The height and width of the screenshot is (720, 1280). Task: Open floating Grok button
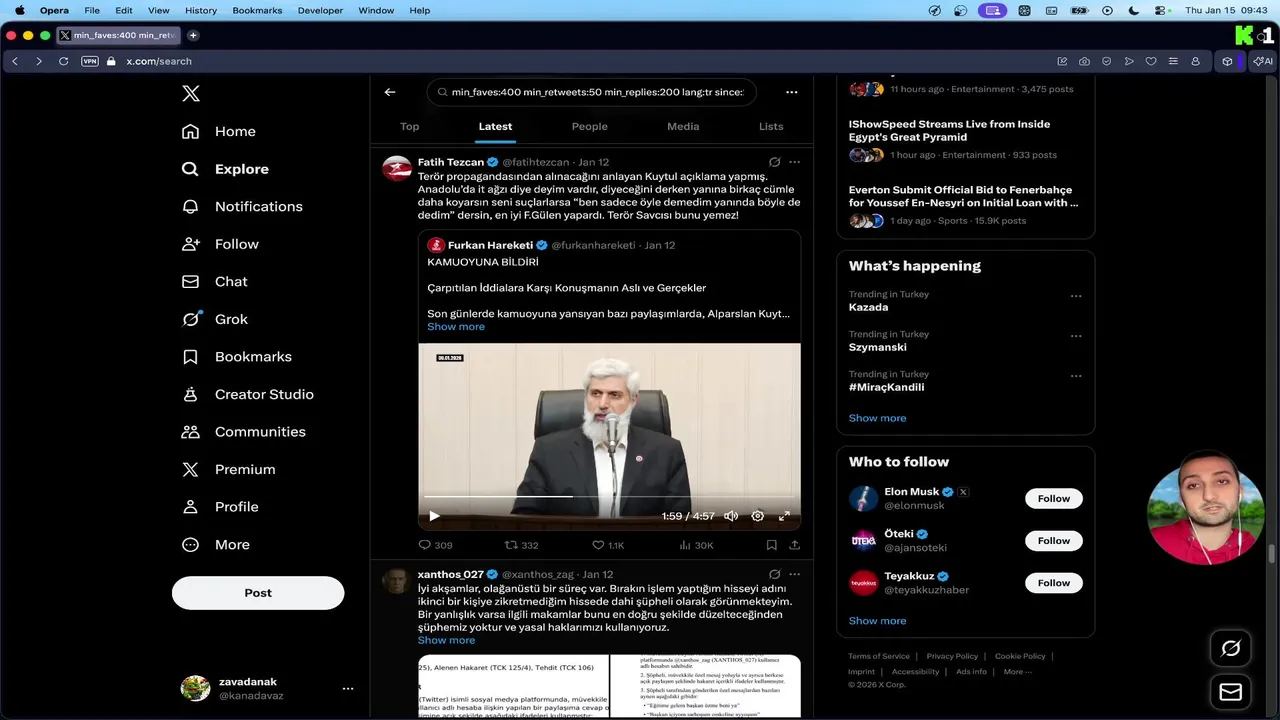point(1231,649)
